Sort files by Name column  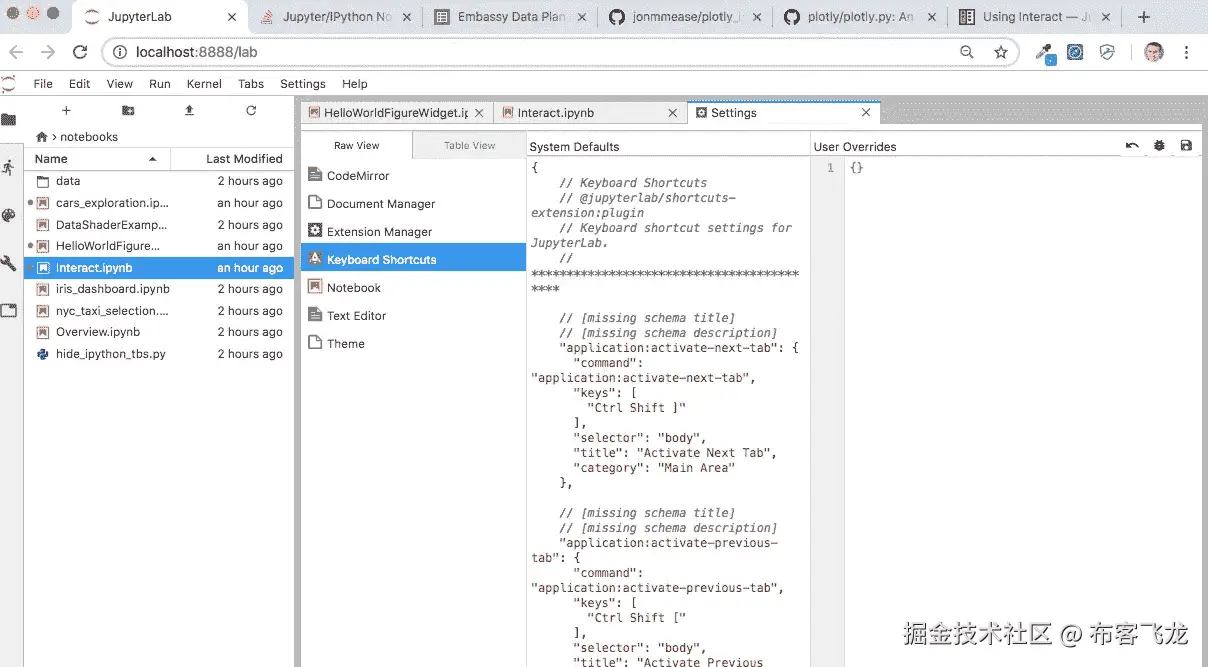pyautogui.click(x=96, y=158)
